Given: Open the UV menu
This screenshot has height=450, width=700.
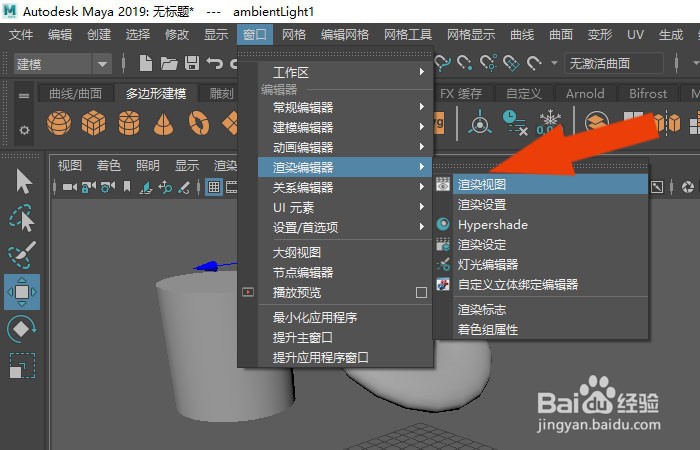Looking at the screenshot, I should (x=635, y=34).
